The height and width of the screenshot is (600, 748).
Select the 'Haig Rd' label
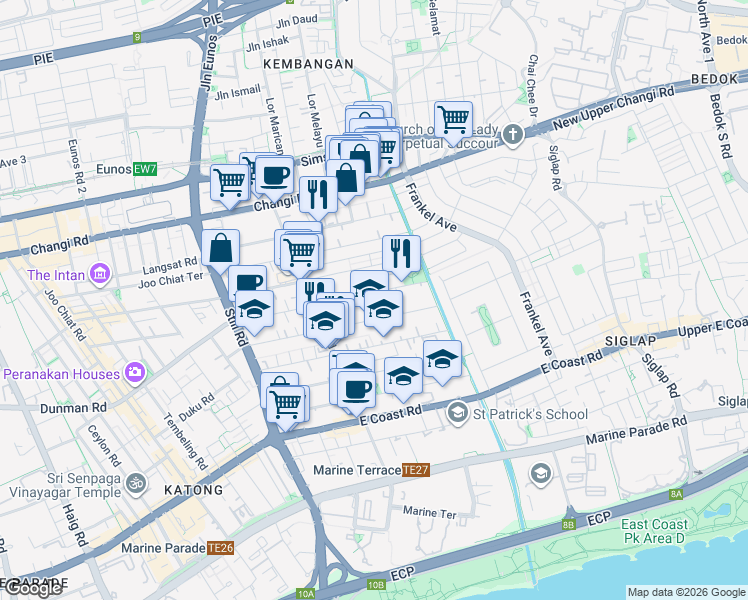point(74,525)
